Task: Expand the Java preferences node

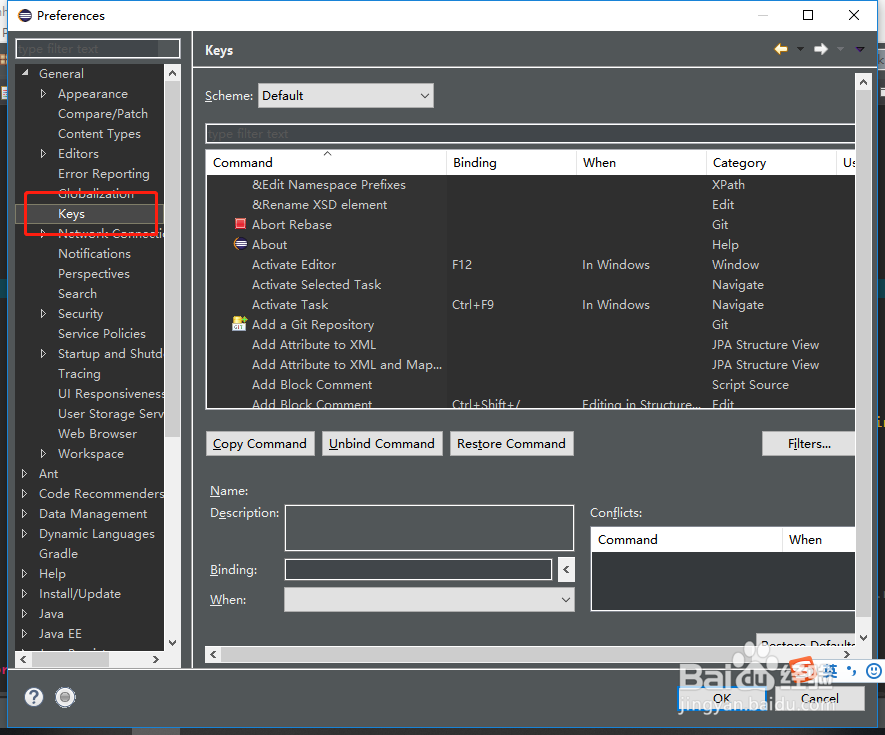Action: tap(24, 613)
